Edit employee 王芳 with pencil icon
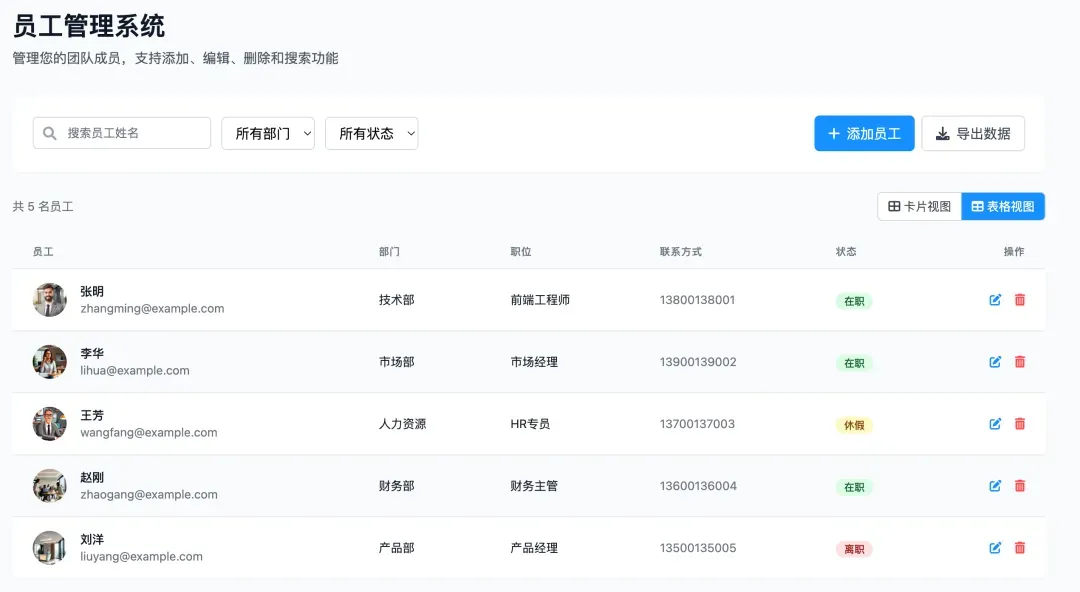This screenshot has width=1080, height=592. click(995, 424)
